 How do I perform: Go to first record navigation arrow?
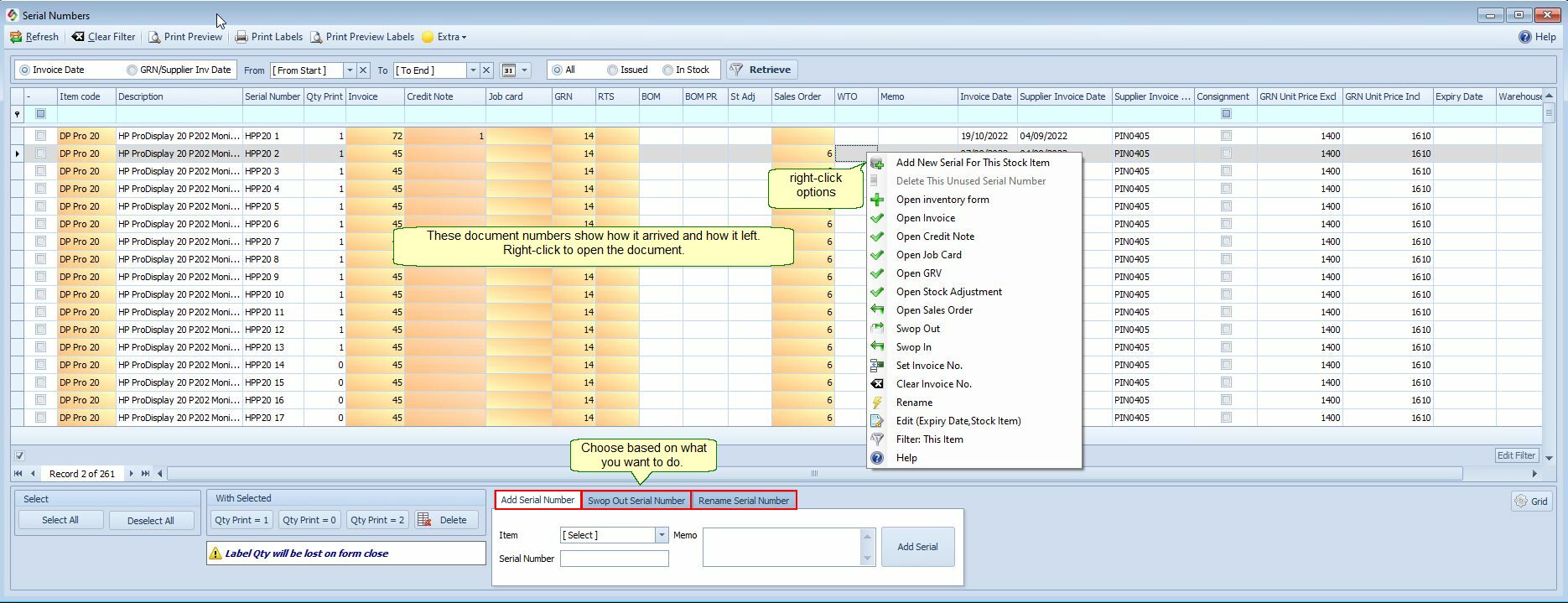click(x=18, y=474)
